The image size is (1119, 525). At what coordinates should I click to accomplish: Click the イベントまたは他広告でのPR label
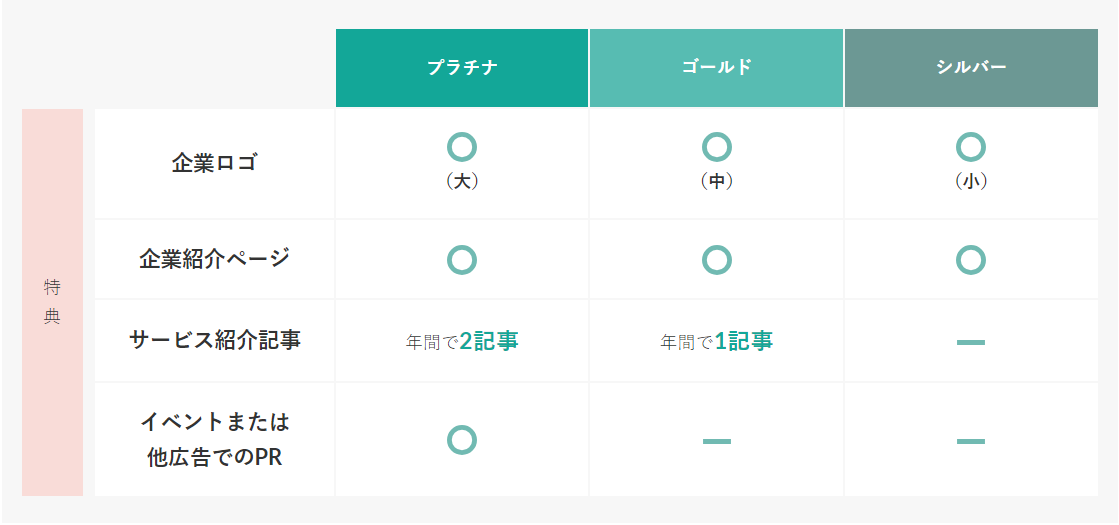pyautogui.click(x=214, y=439)
